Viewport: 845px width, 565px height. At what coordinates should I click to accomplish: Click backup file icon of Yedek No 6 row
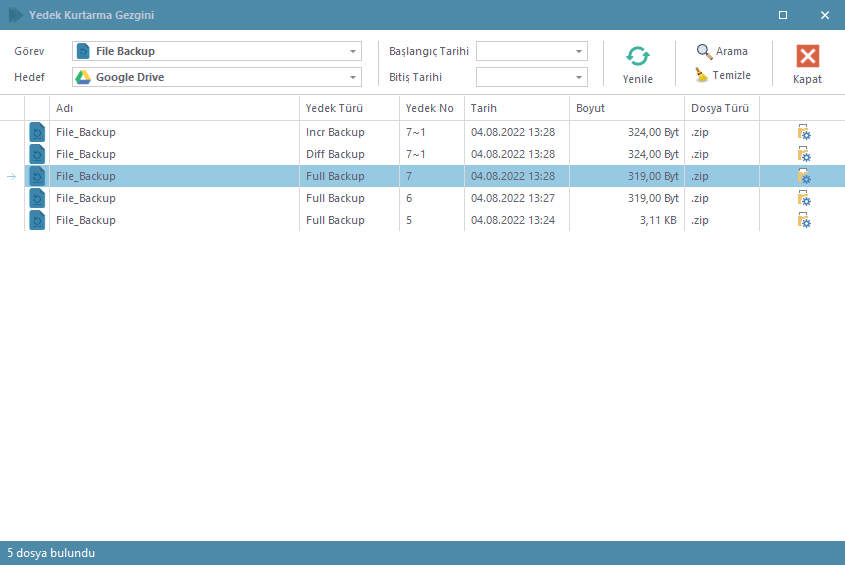[37, 198]
